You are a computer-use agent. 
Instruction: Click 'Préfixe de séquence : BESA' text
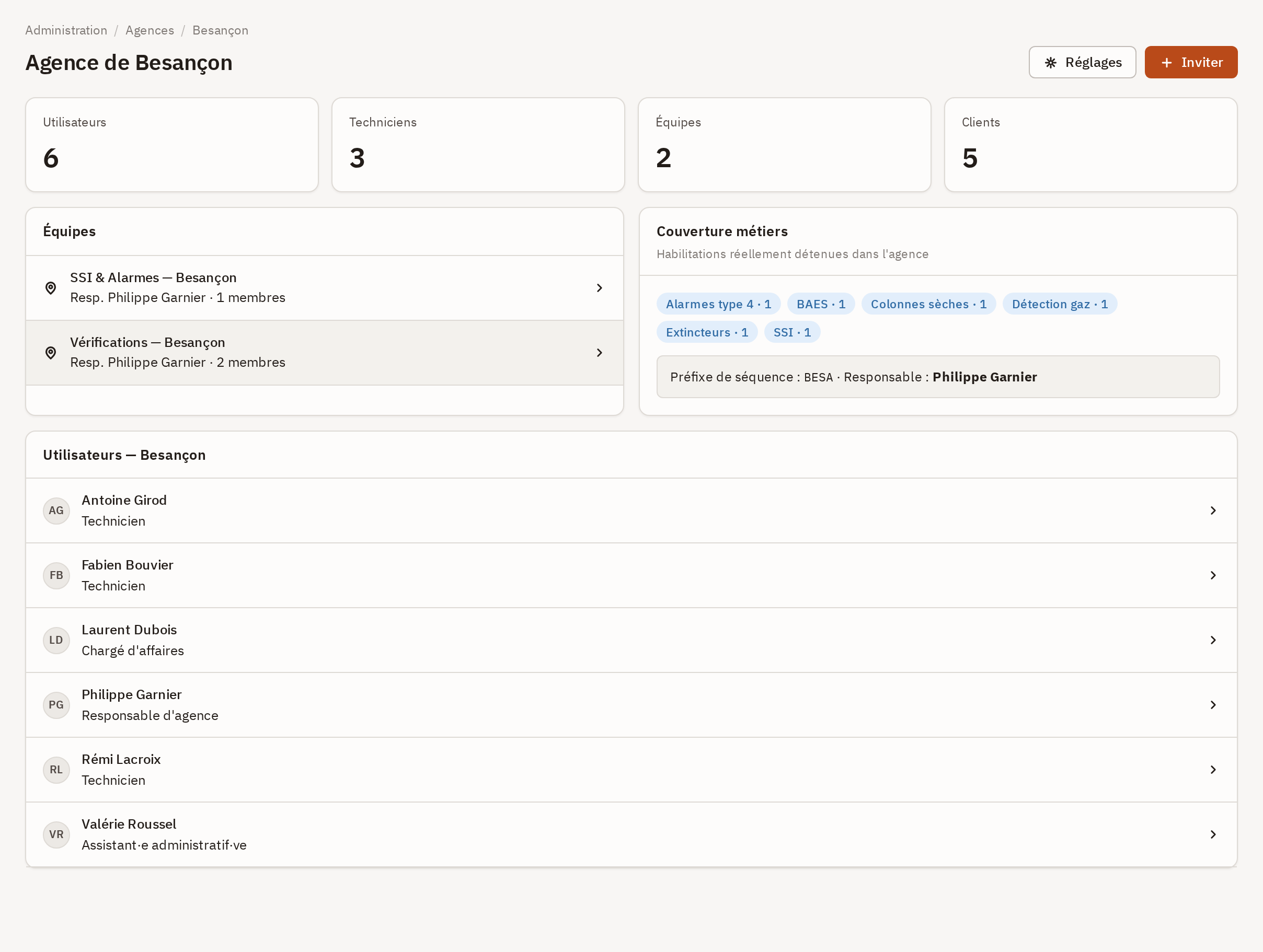(x=751, y=377)
